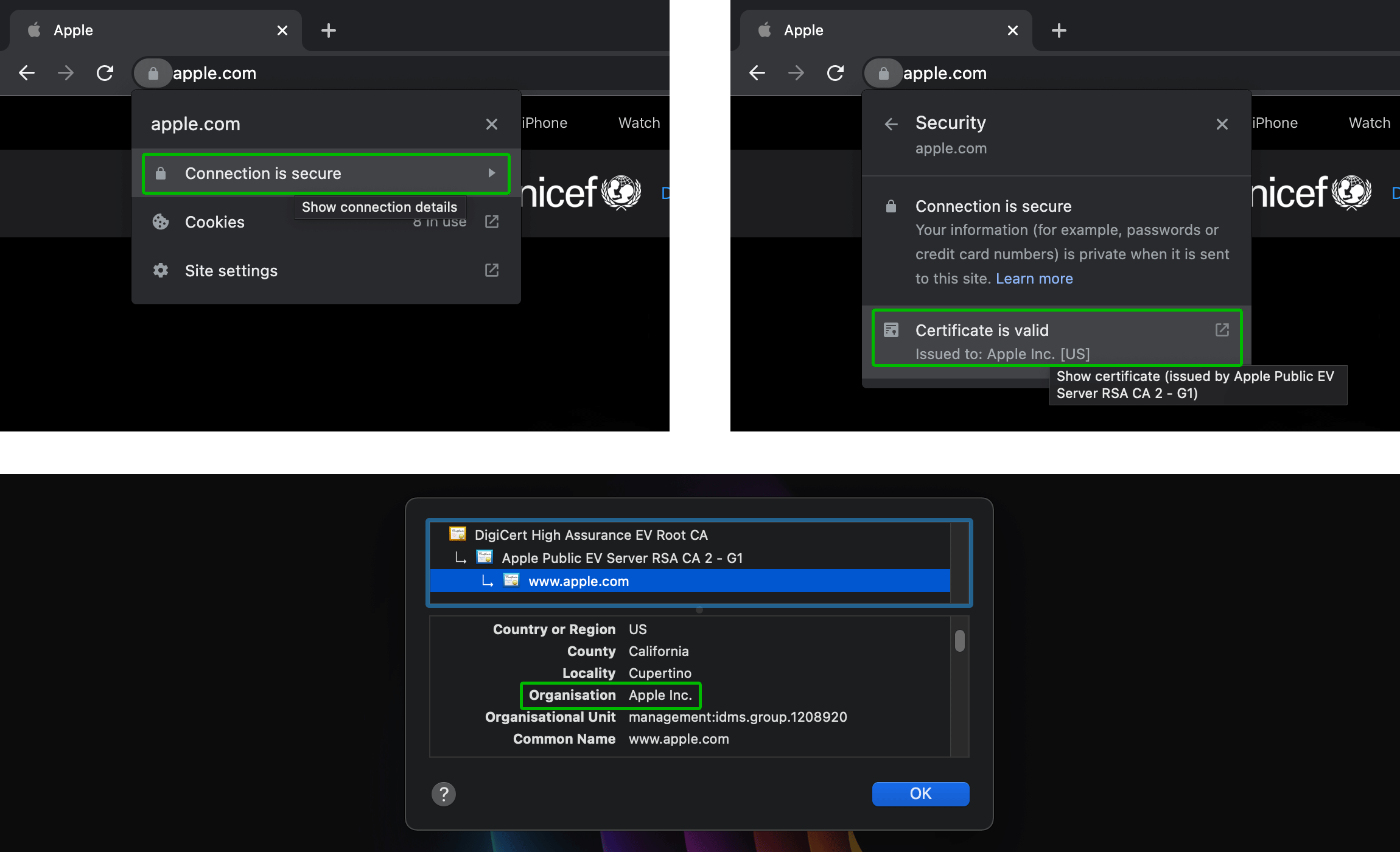This screenshot has height=852, width=1400.
Task: Click apple.com URL in right address bar
Action: point(945,73)
